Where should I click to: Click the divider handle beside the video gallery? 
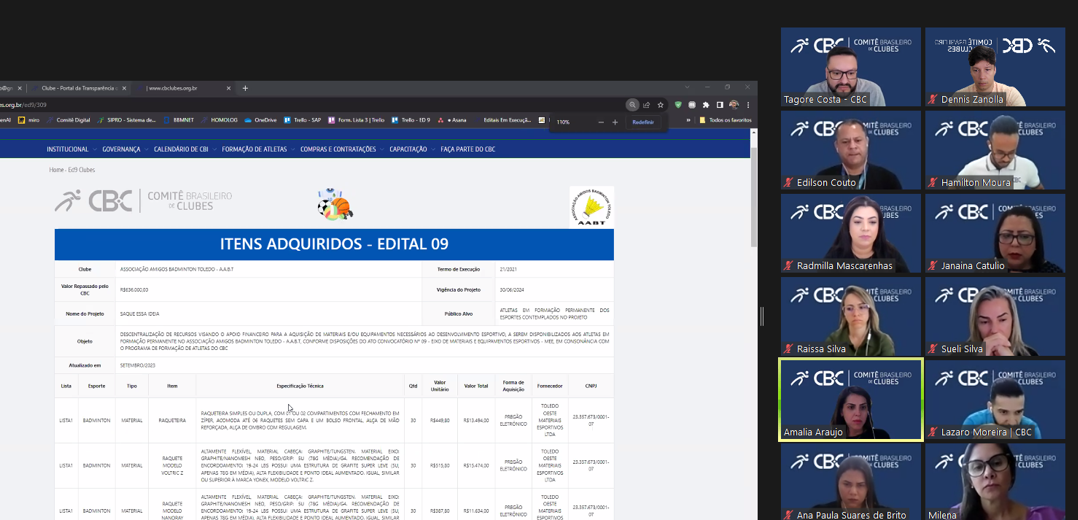[x=761, y=316]
